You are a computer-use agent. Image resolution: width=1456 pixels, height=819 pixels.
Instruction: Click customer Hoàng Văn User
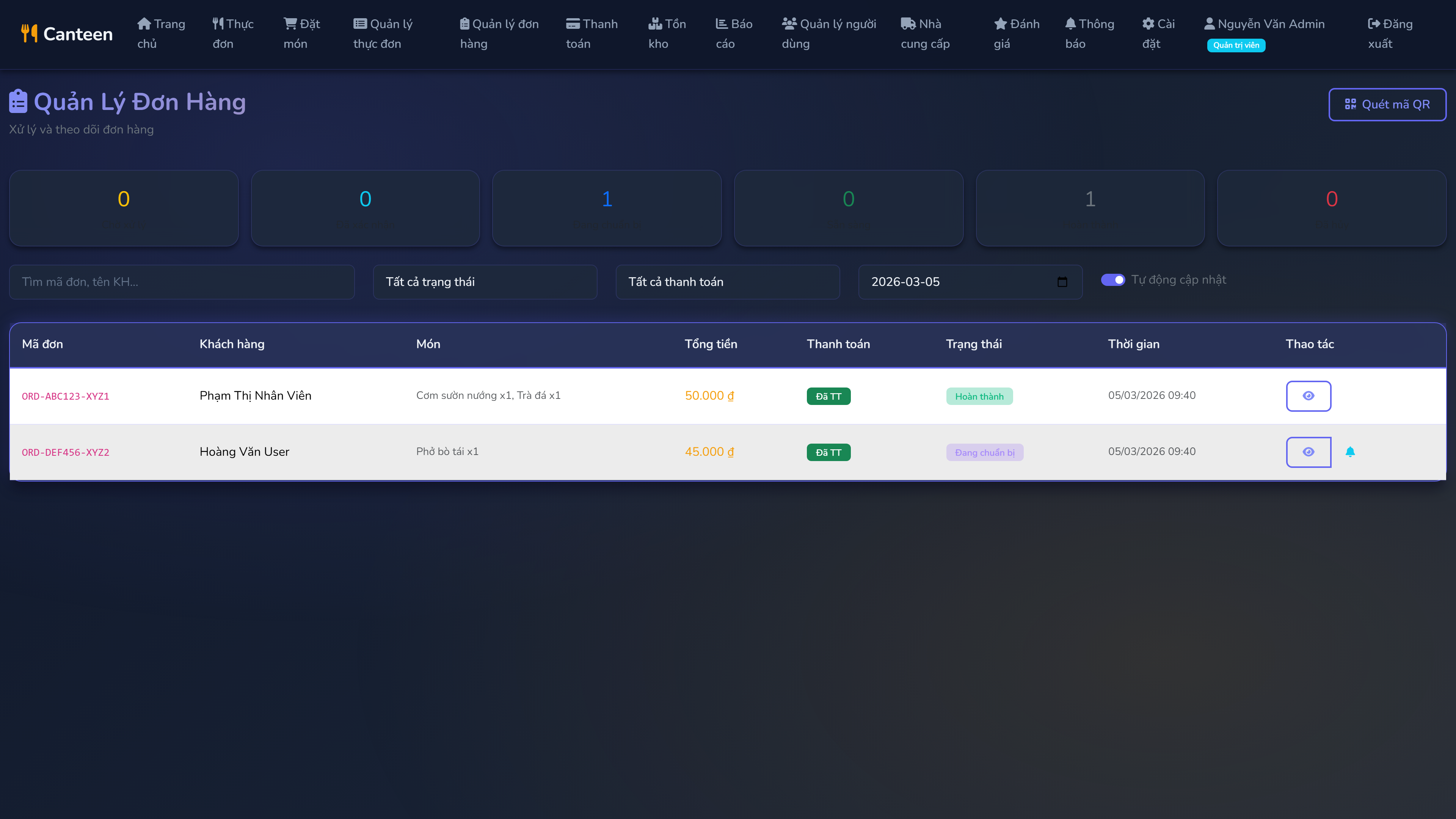click(x=244, y=452)
